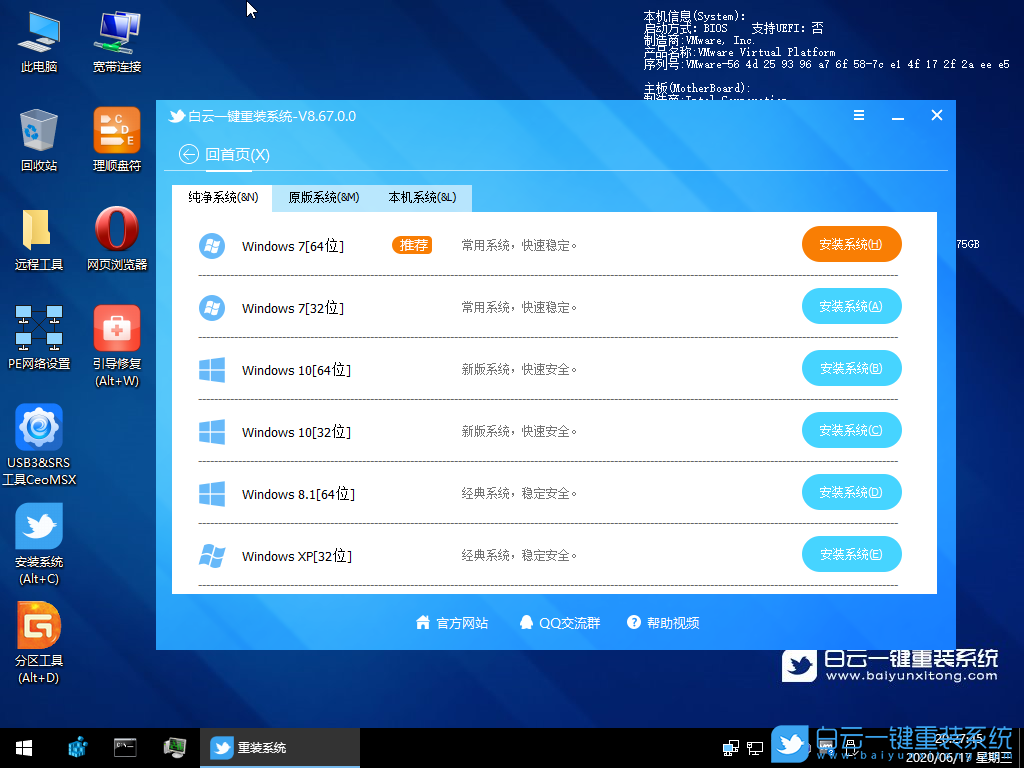
Task: Open the 理顺盘符 drive letter tool
Action: [116, 130]
